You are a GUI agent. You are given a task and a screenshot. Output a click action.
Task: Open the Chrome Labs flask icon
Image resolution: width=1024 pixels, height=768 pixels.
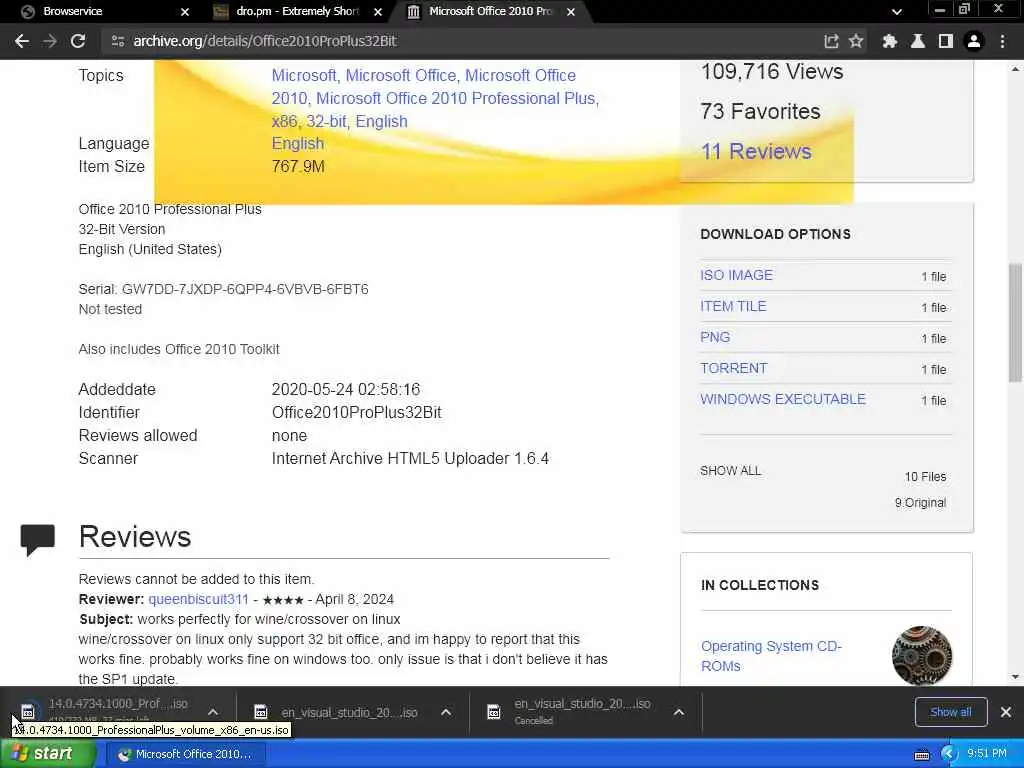coord(918,41)
